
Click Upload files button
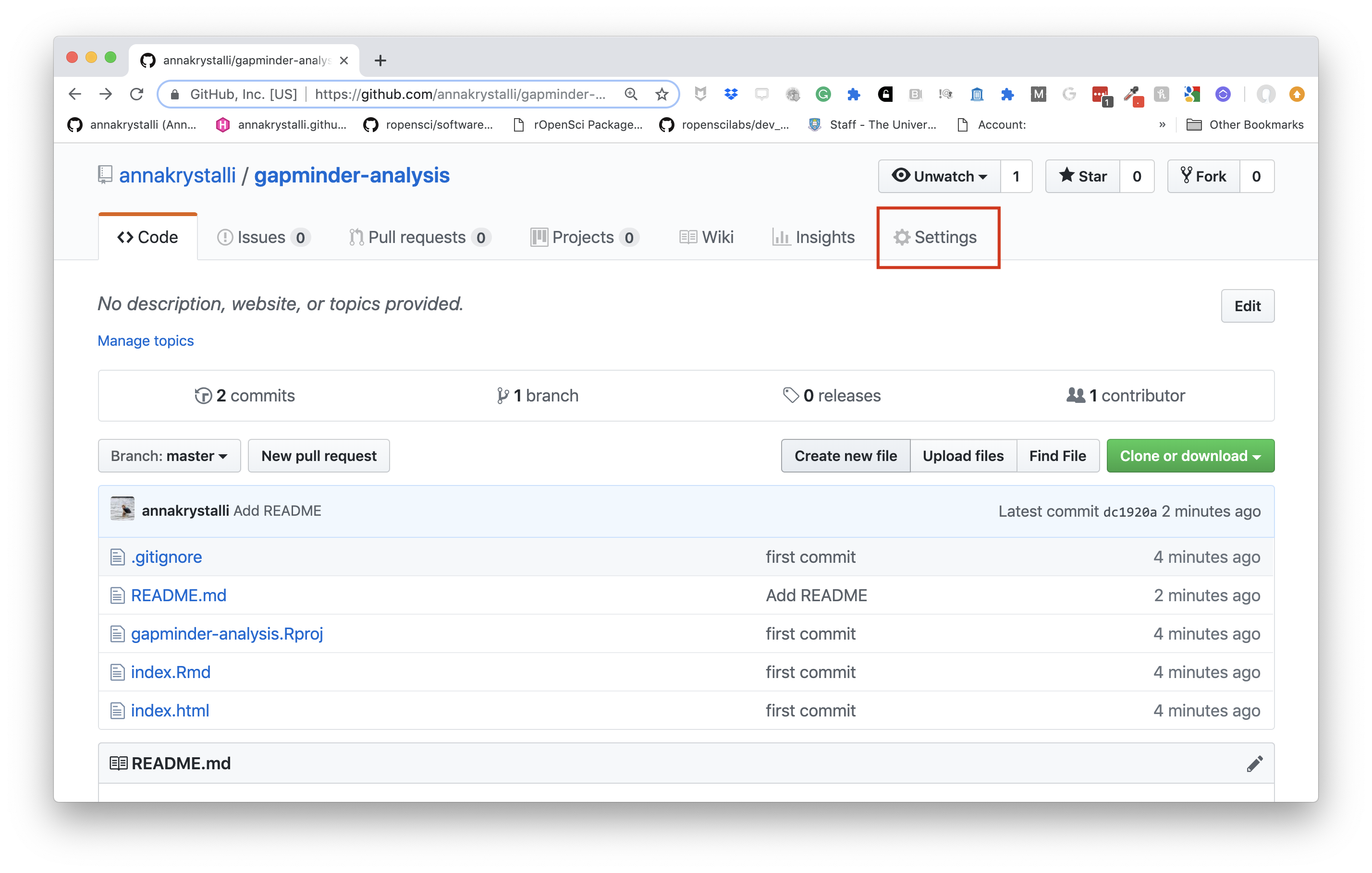coord(963,456)
